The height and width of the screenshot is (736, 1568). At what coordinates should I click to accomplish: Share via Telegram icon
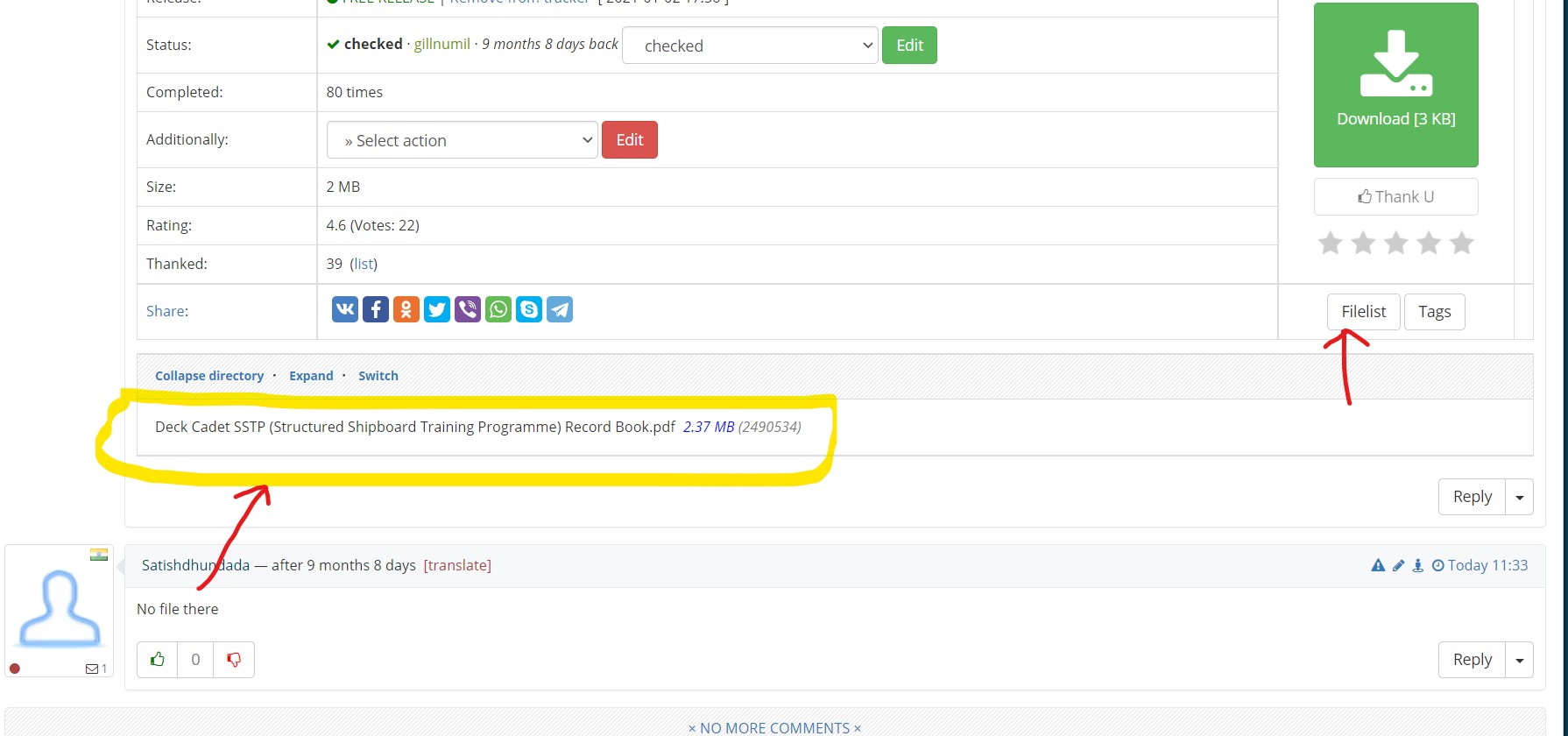click(x=560, y=309)
